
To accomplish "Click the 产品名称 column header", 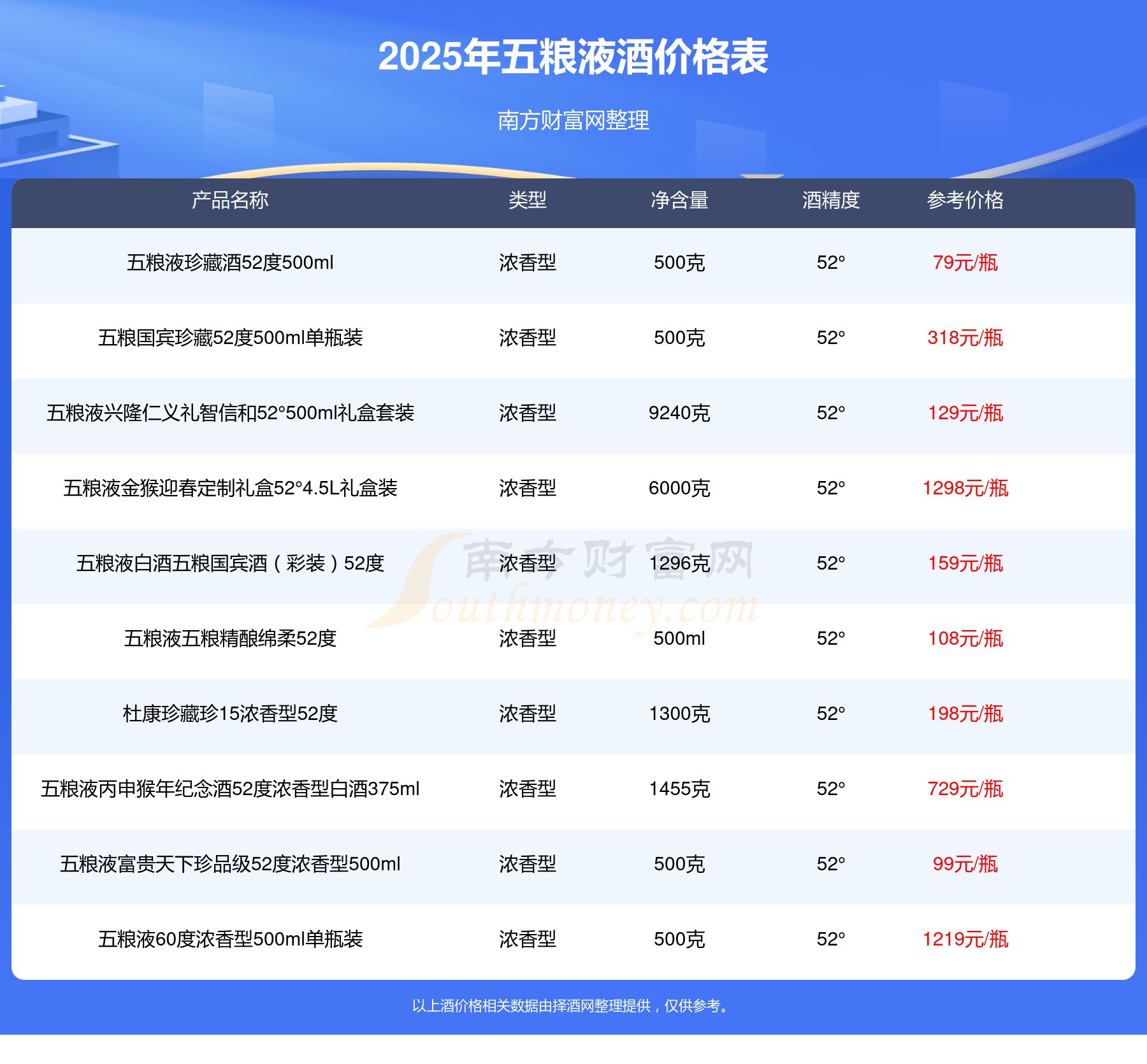I will tap(230, 200).
